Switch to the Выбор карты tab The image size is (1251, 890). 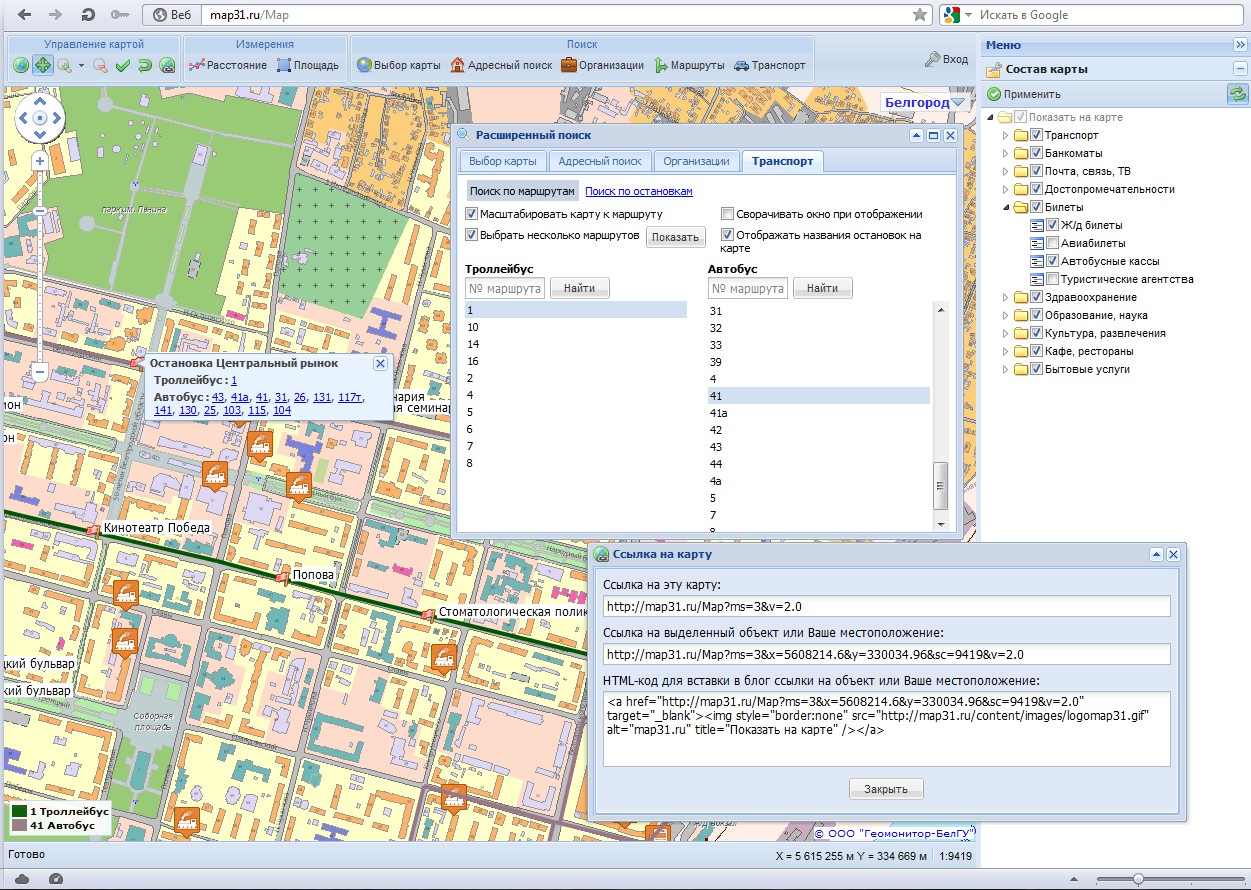click(503, 161)
